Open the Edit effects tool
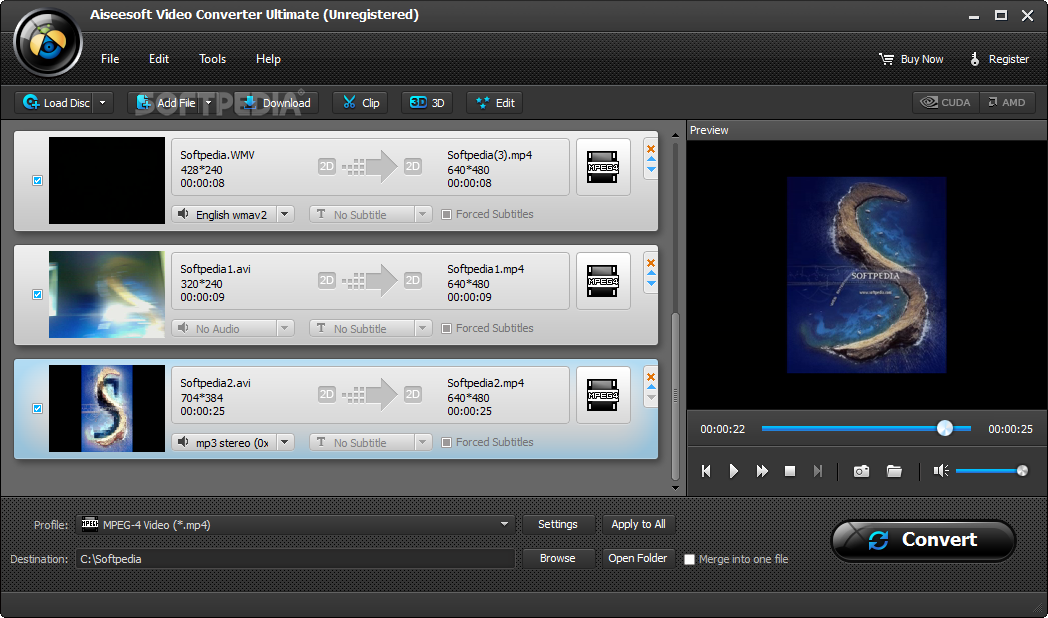 495,103
